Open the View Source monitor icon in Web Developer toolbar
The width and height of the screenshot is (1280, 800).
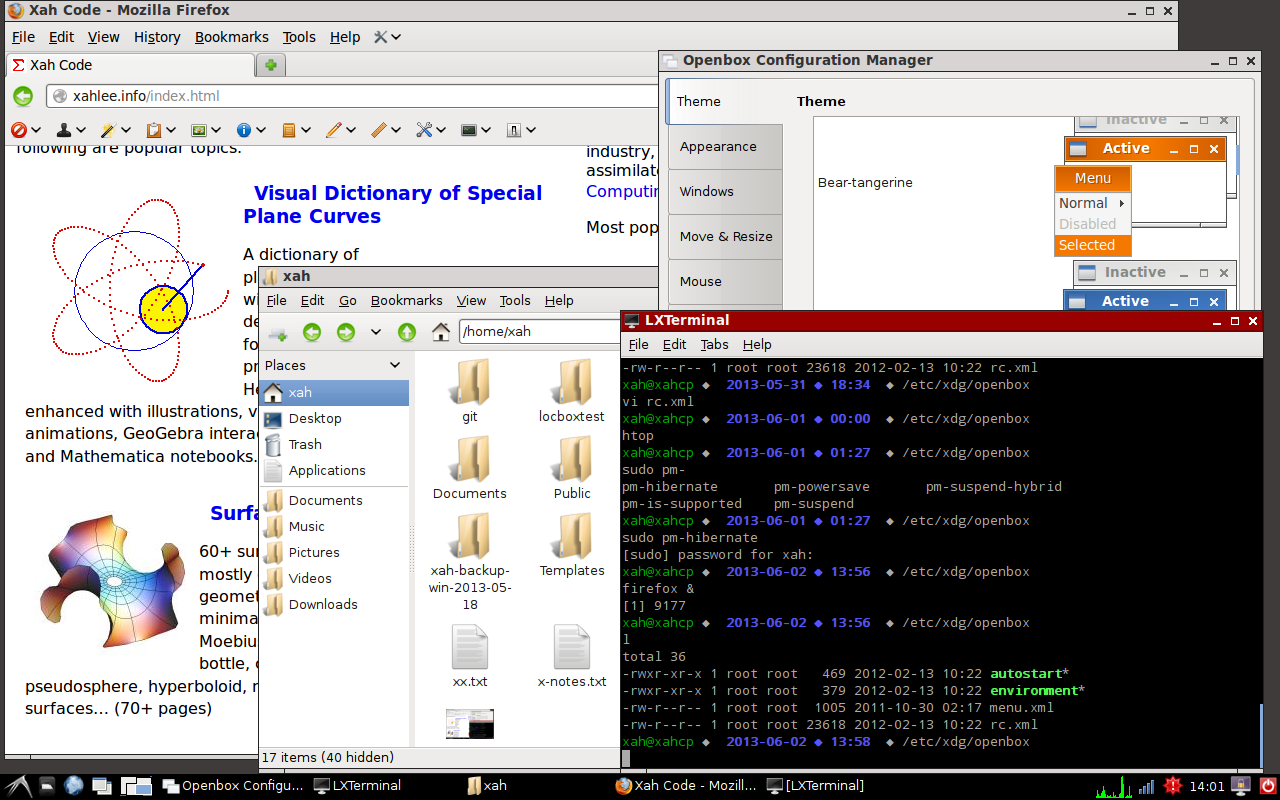(x=468, y=130)
